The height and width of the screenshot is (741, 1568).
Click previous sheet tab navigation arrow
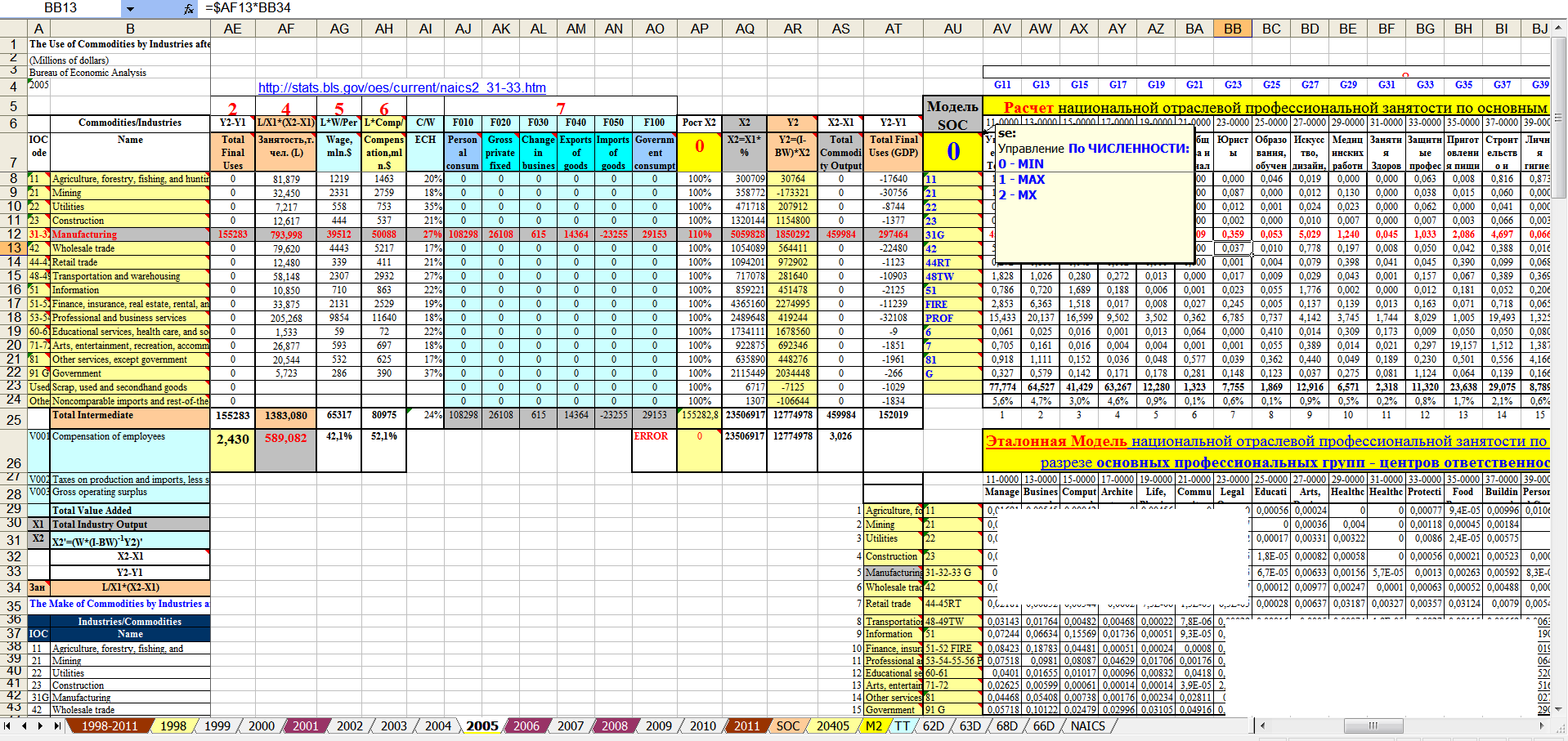coord(24,725)
